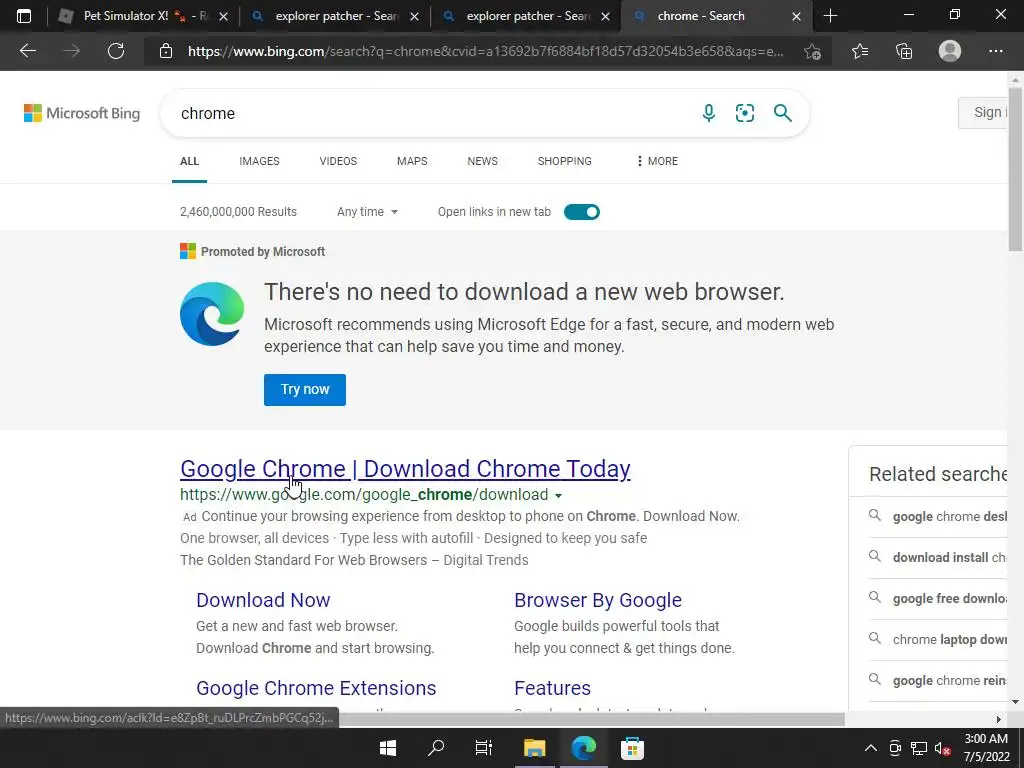The height and width of the screenshot is (768, 1024).
Task: Select related search google chrome desktop
Action: coord(937,517)
